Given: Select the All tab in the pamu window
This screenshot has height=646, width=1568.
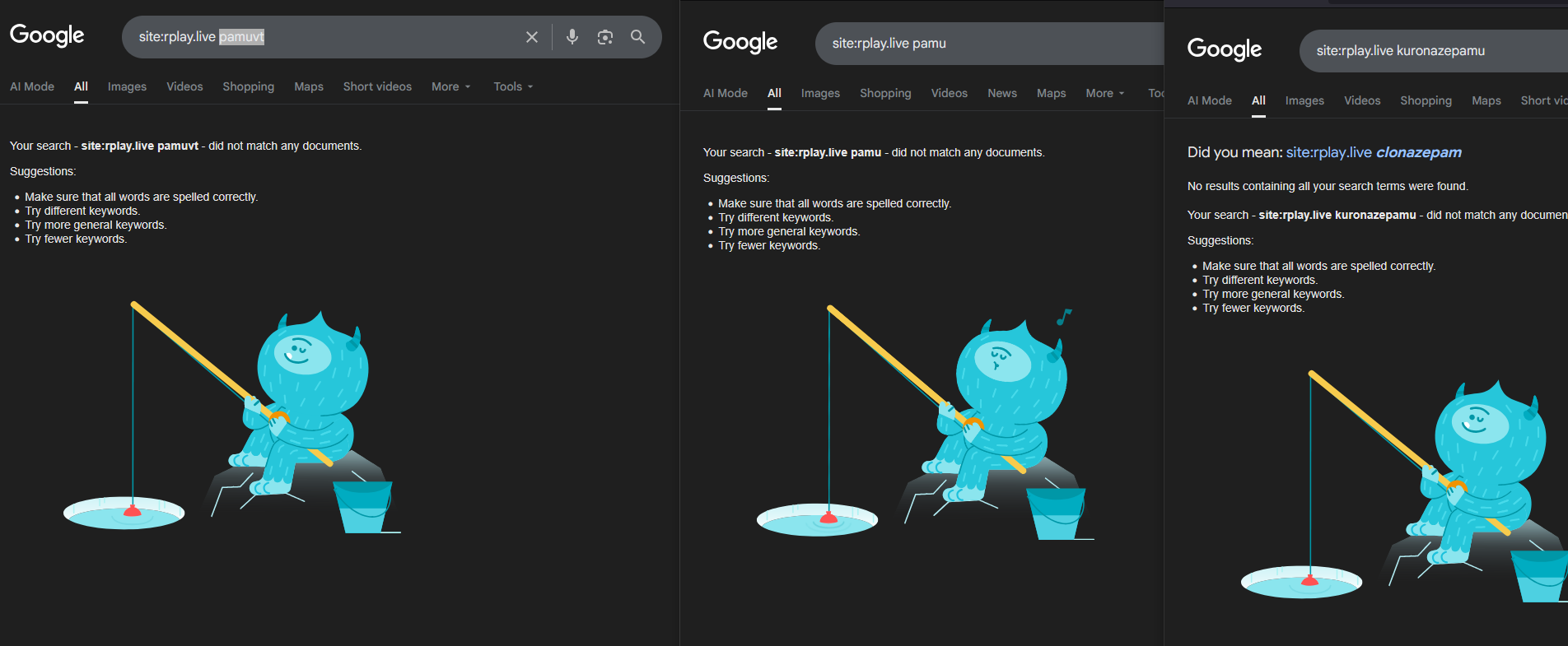Looking at the screenshot, I should point(774,93).
